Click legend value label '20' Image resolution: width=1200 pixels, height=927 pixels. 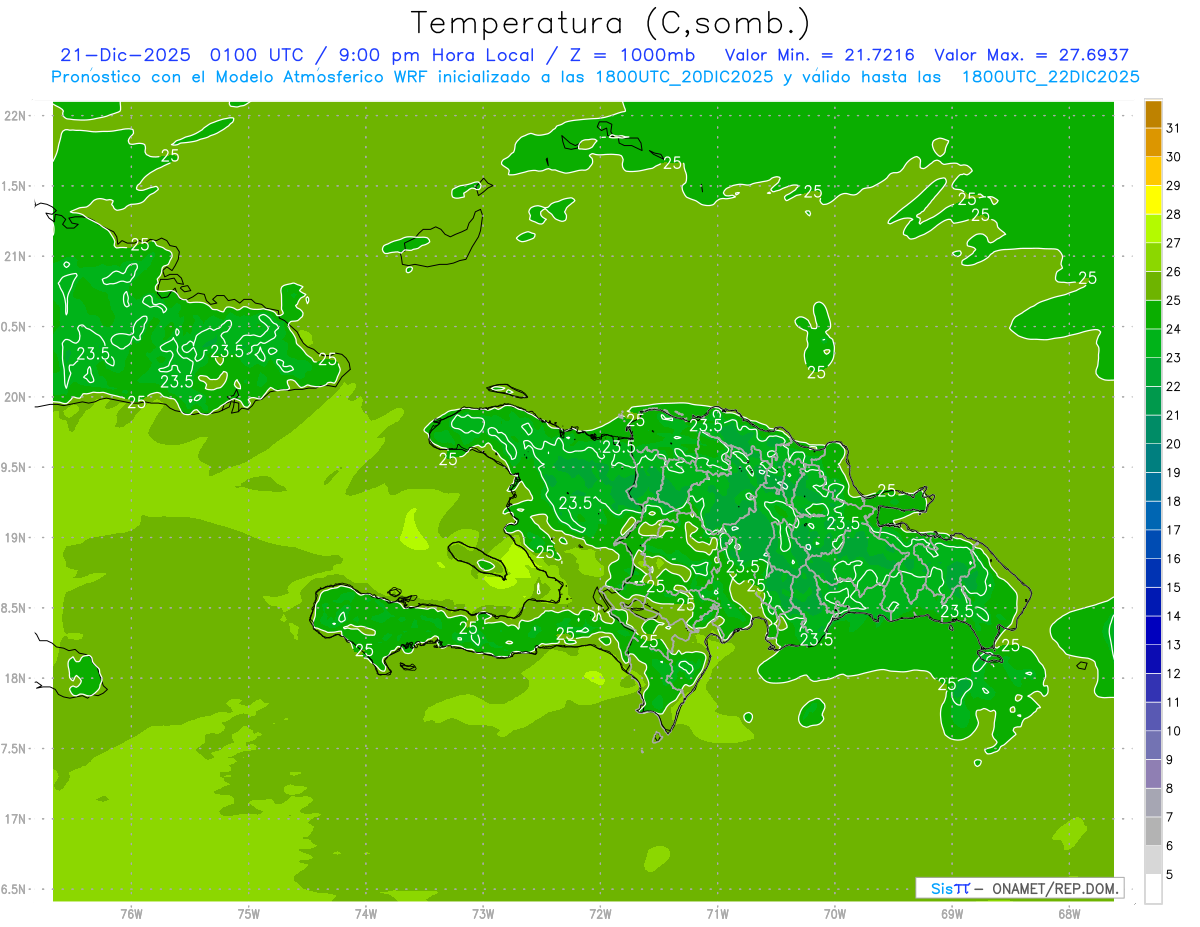click(1174, 444)
